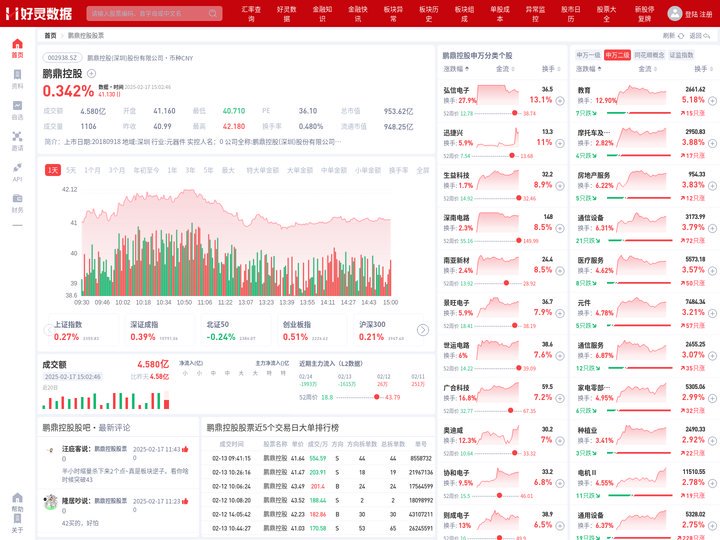Screen dimensions: 720x540
Task: Click the search magnifier icon in header
Action: tap(213, 13)
